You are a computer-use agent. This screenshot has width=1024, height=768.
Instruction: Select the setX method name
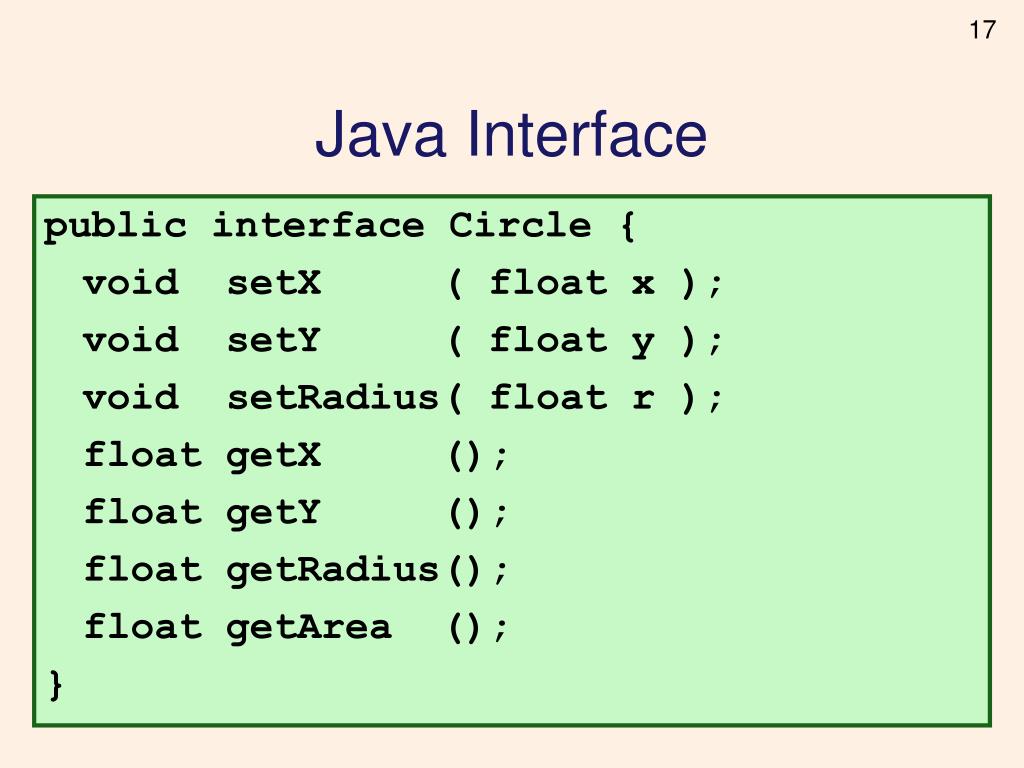[274, 284]
